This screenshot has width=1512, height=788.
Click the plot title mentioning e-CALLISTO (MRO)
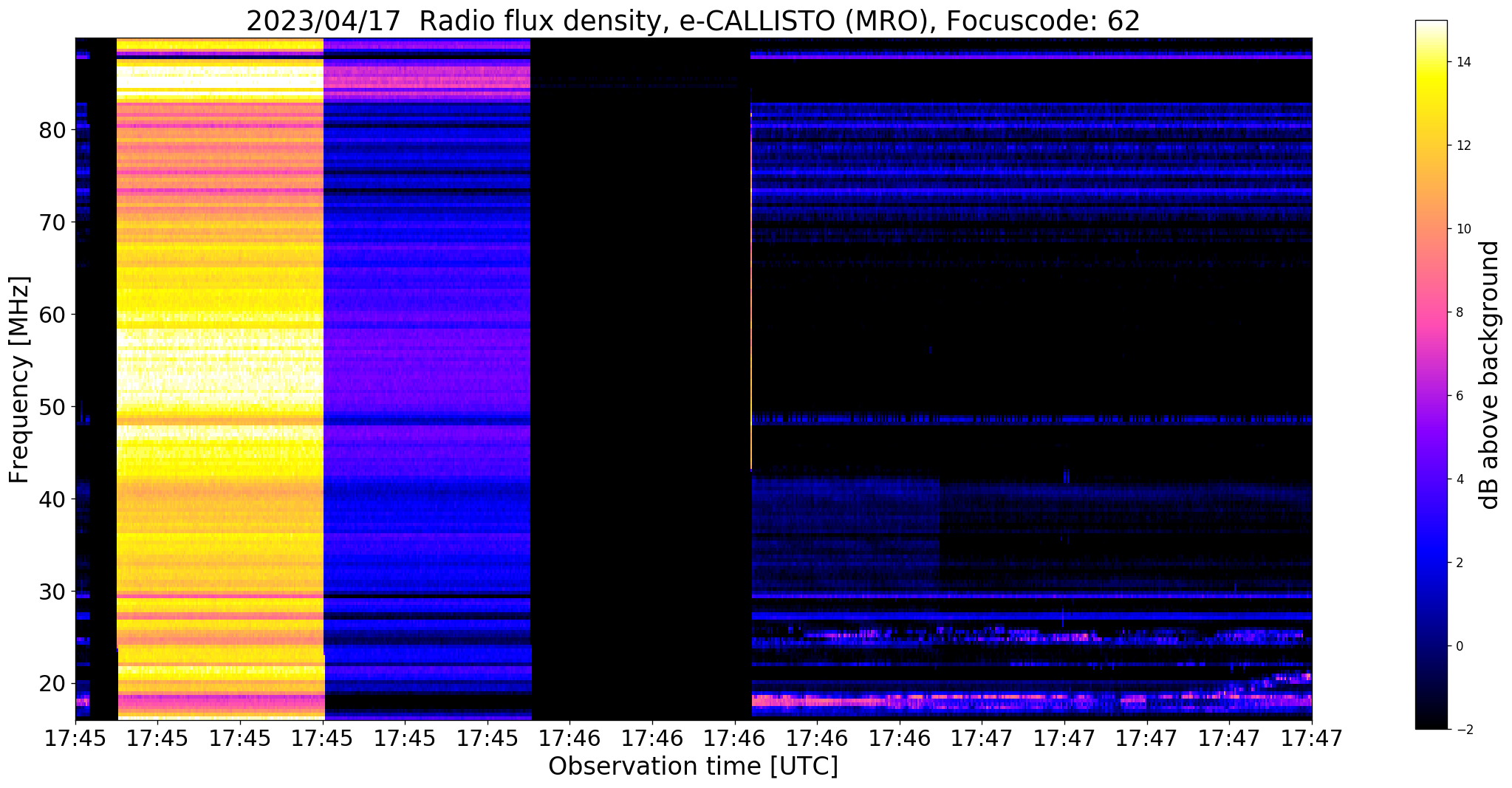coord(693,21)
